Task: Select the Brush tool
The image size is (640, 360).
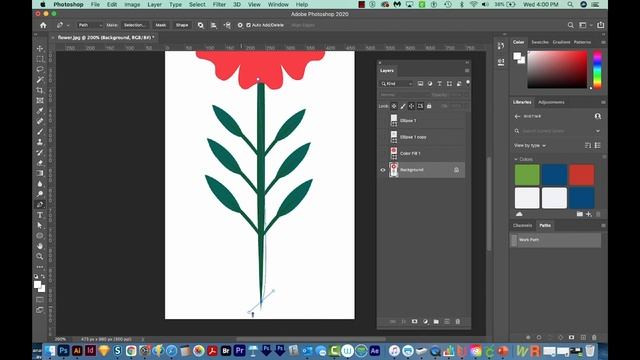Action: coord(40,131)
